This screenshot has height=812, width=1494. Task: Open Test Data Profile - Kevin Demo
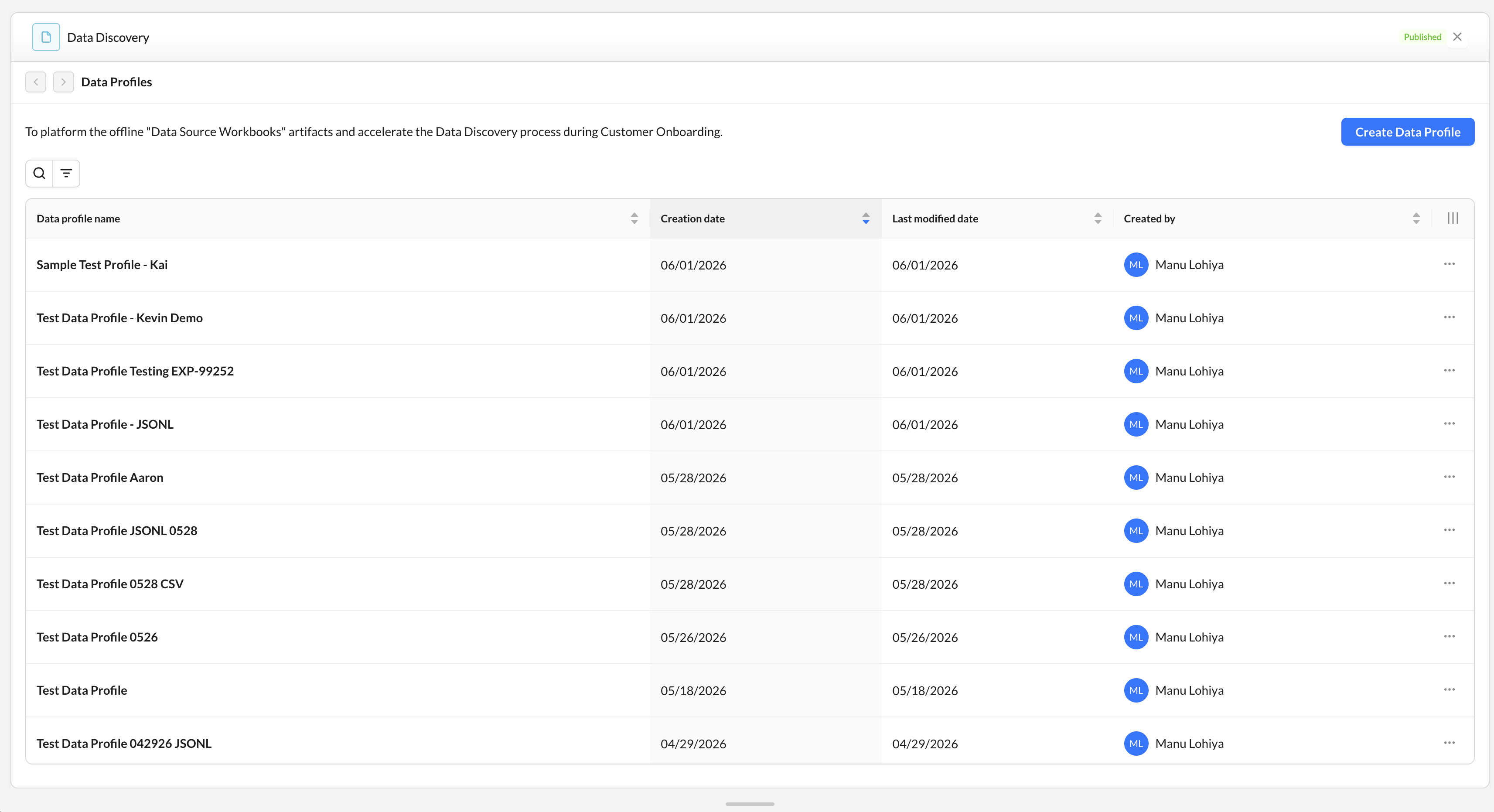point(119,318)
